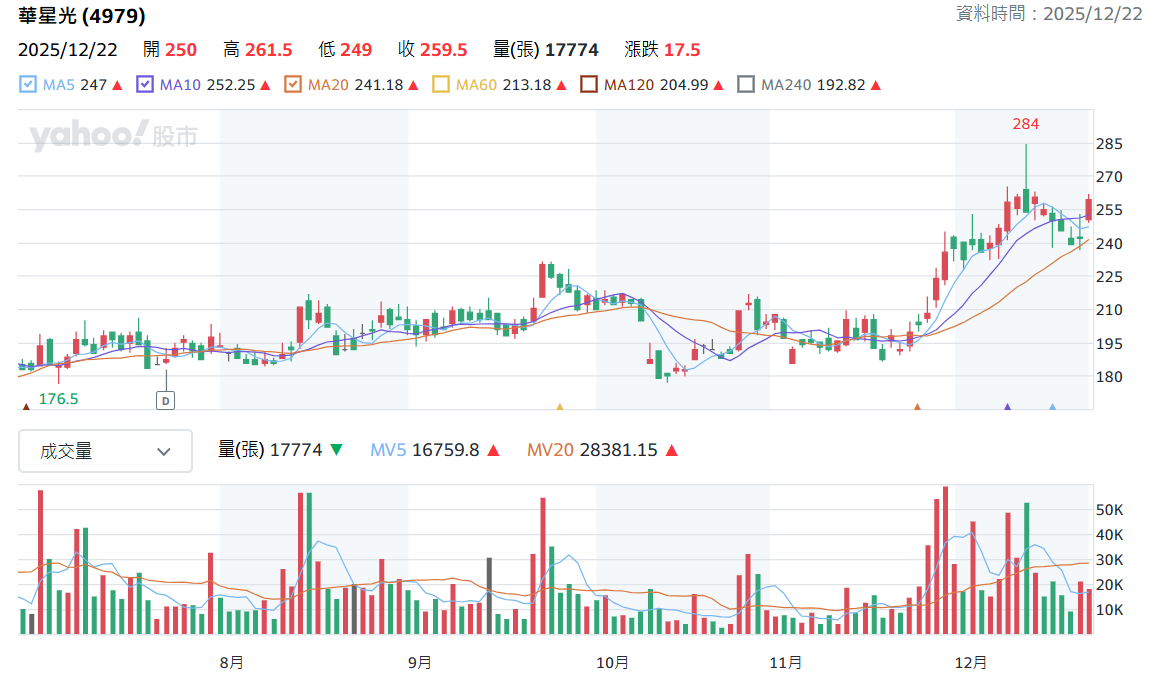Click the dark red triangle event marker
This screenshot has width=1166, height=682.
coord(26,406)
